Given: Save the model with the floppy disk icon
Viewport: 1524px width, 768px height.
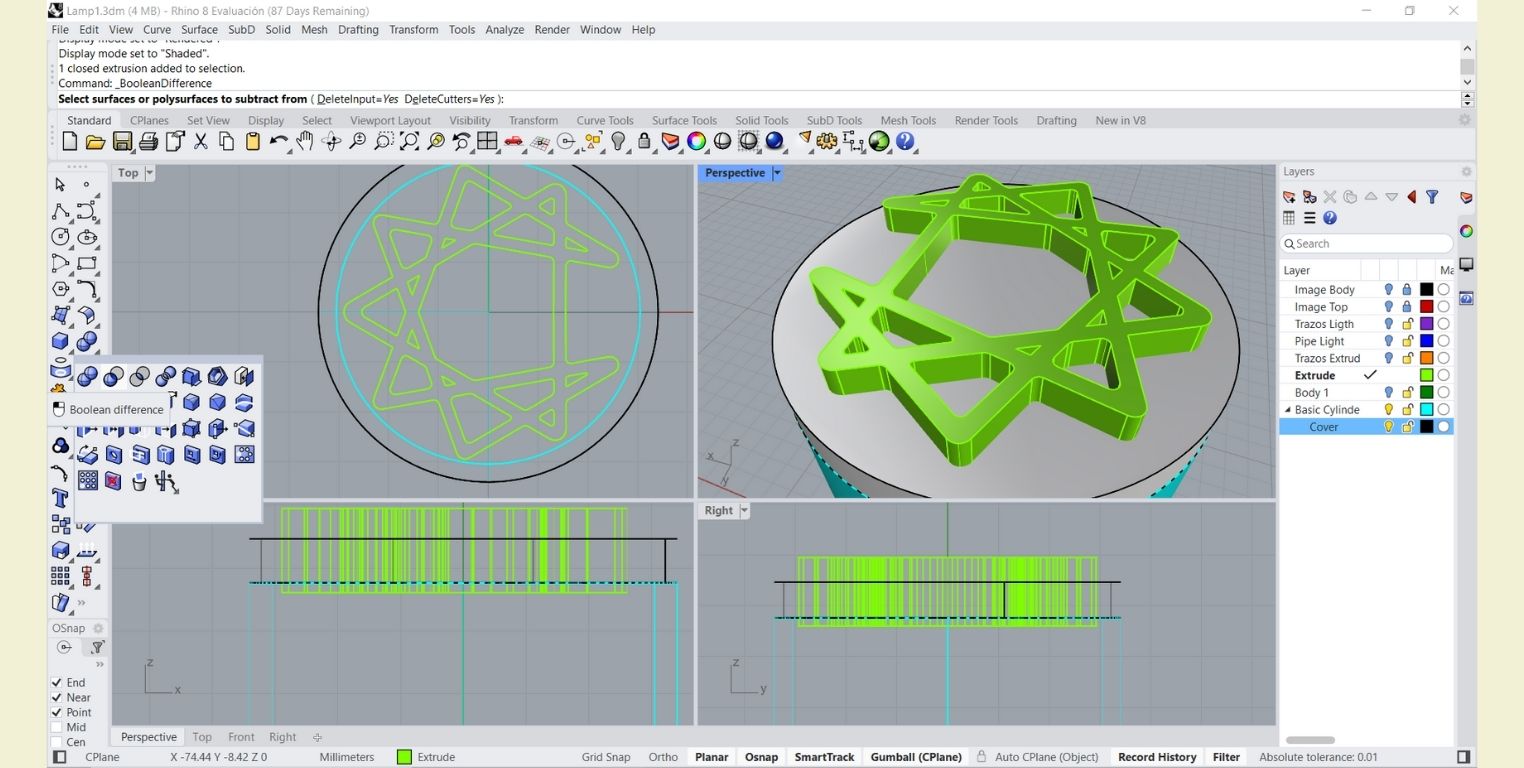Looking at the screenshot, I should coord(122,142).
